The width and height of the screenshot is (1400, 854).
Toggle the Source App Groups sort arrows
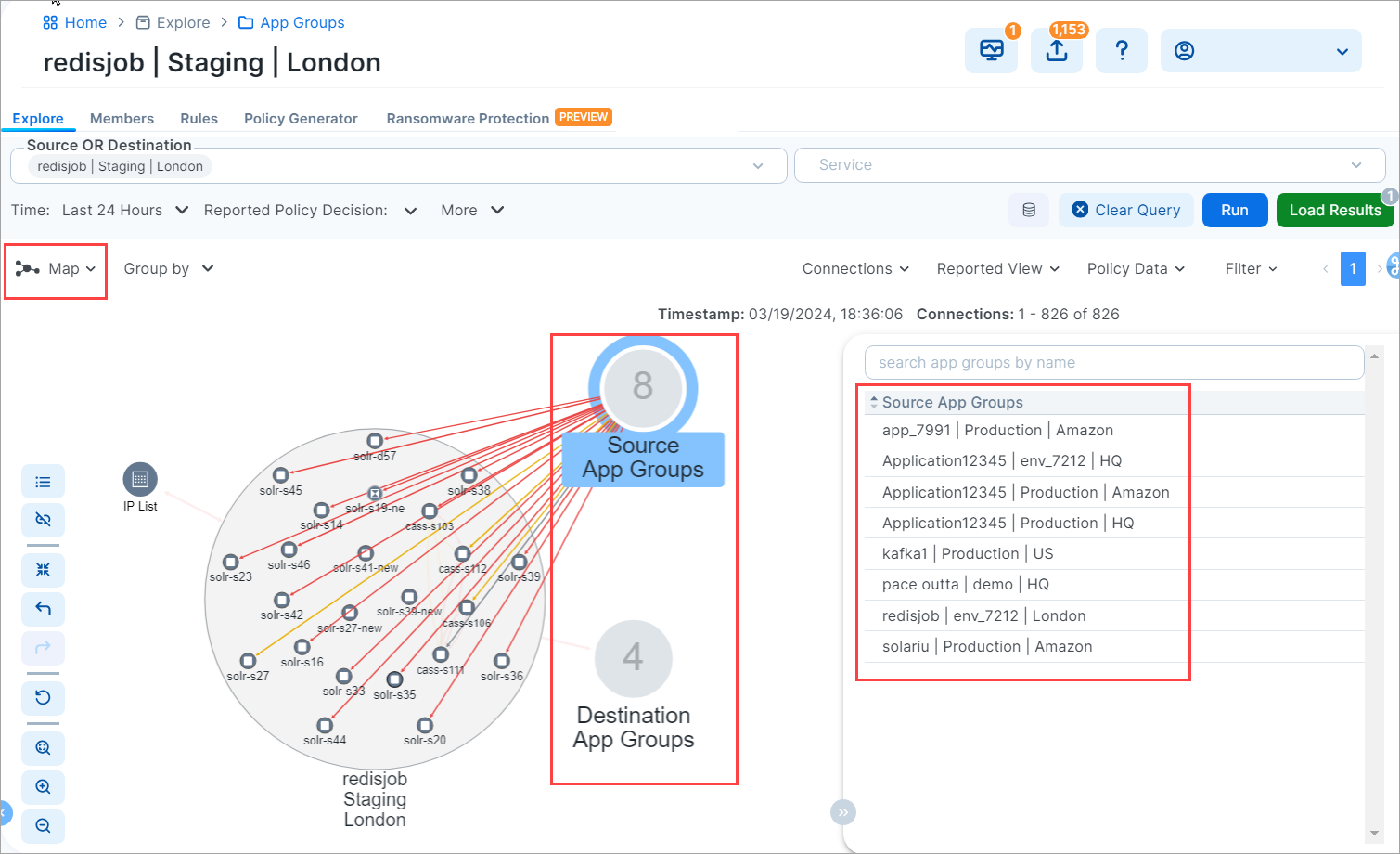tap(873, 403)
